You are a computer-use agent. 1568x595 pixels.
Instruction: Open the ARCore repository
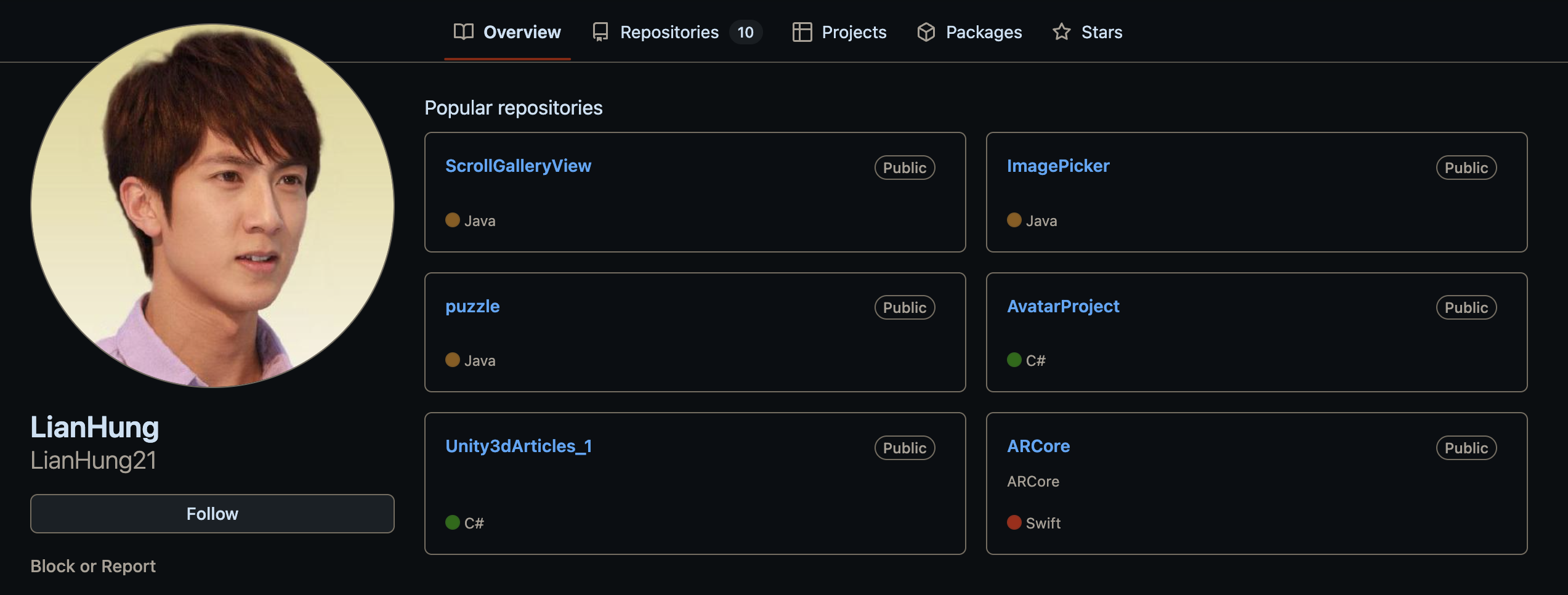1038,446
